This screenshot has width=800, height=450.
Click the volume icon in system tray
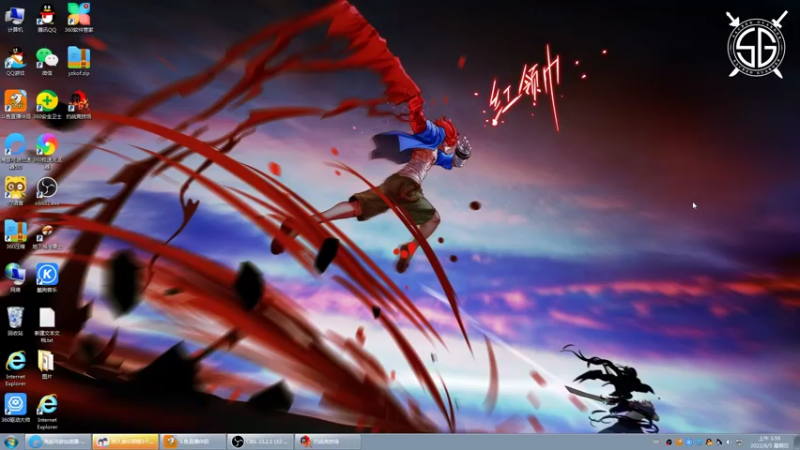pyautogui.click(x=729, y=442)
